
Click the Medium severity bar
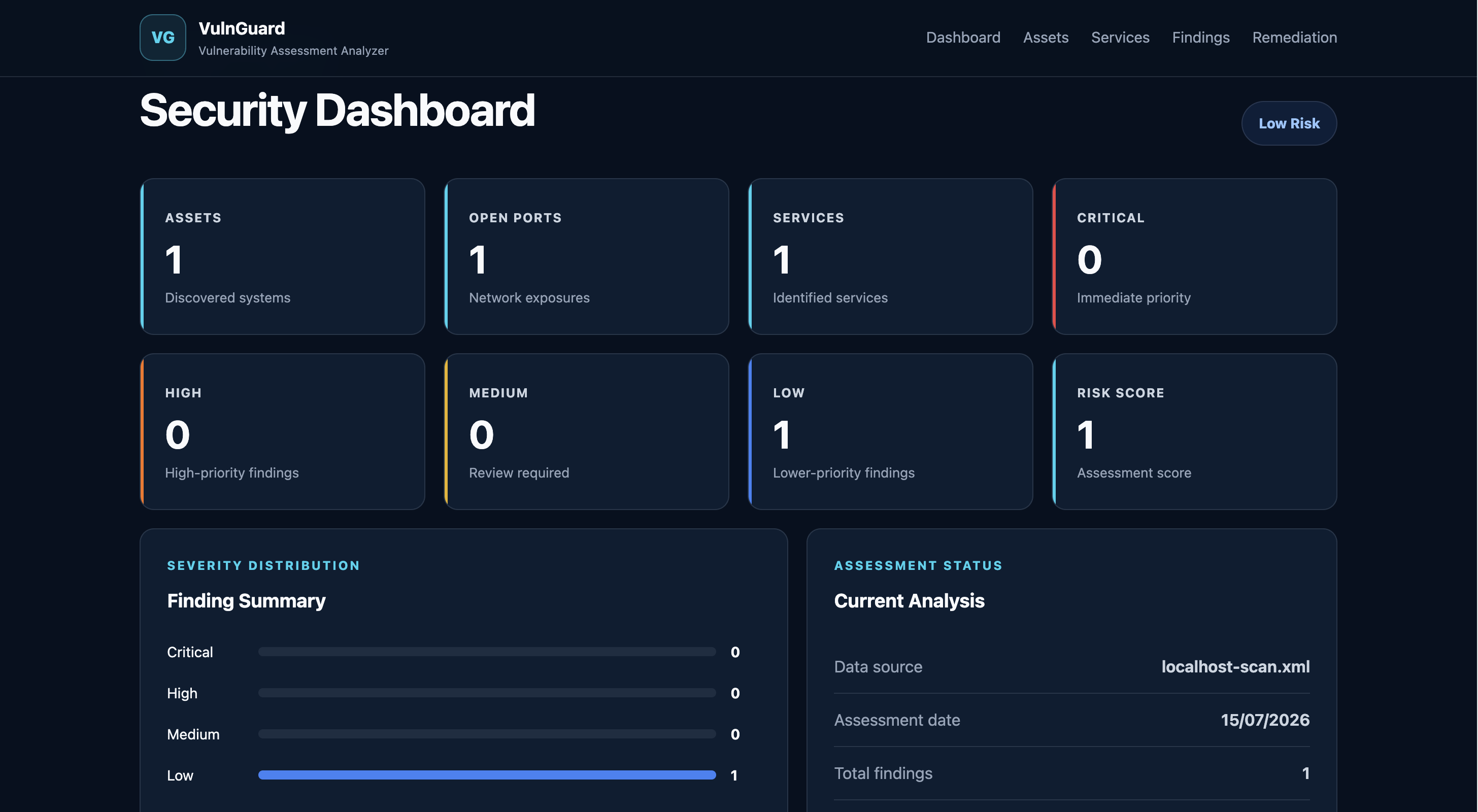tap(487, 734)
